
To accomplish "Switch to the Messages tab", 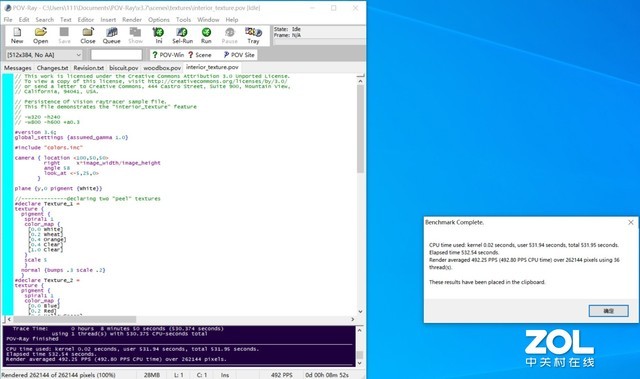I will (x=18, y=68).
